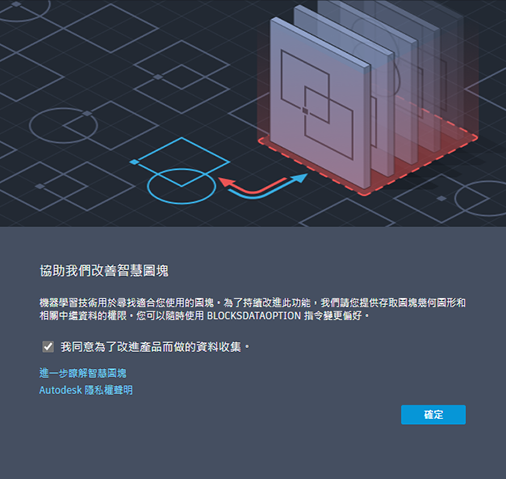Open the 進一步瞭解智慧圖塊 link
Screen dimensions: 506x479
[83, 373]
